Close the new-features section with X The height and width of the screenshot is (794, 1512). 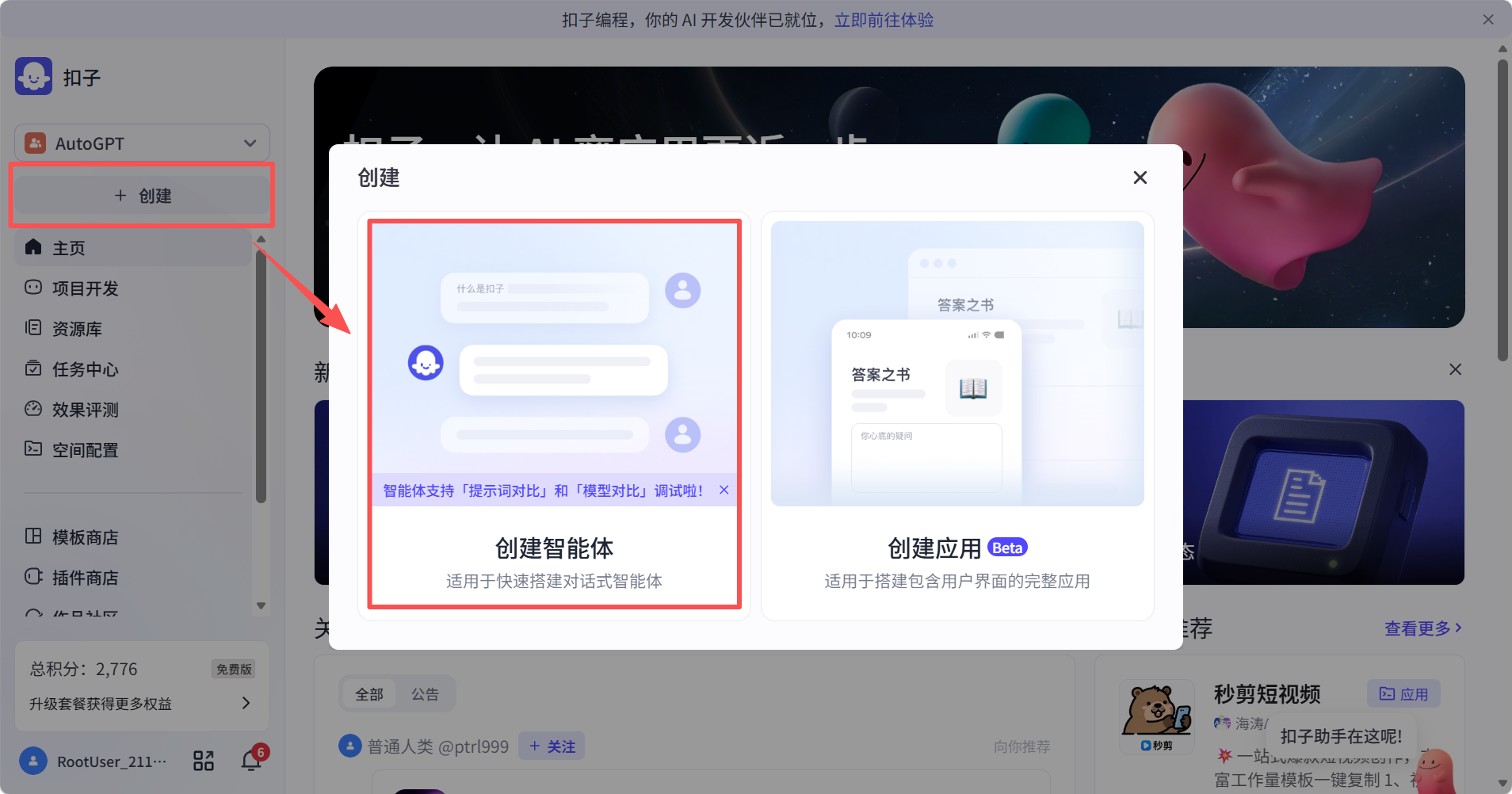click(1455, 369)
